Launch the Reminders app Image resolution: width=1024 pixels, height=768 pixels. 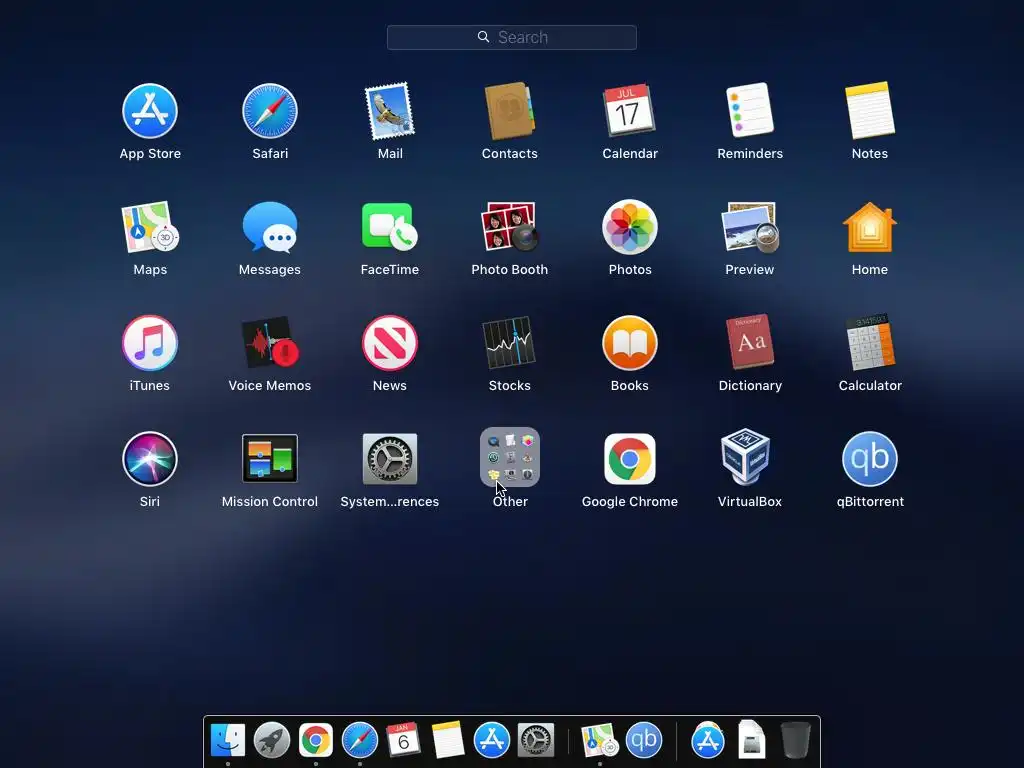[750, 111]
